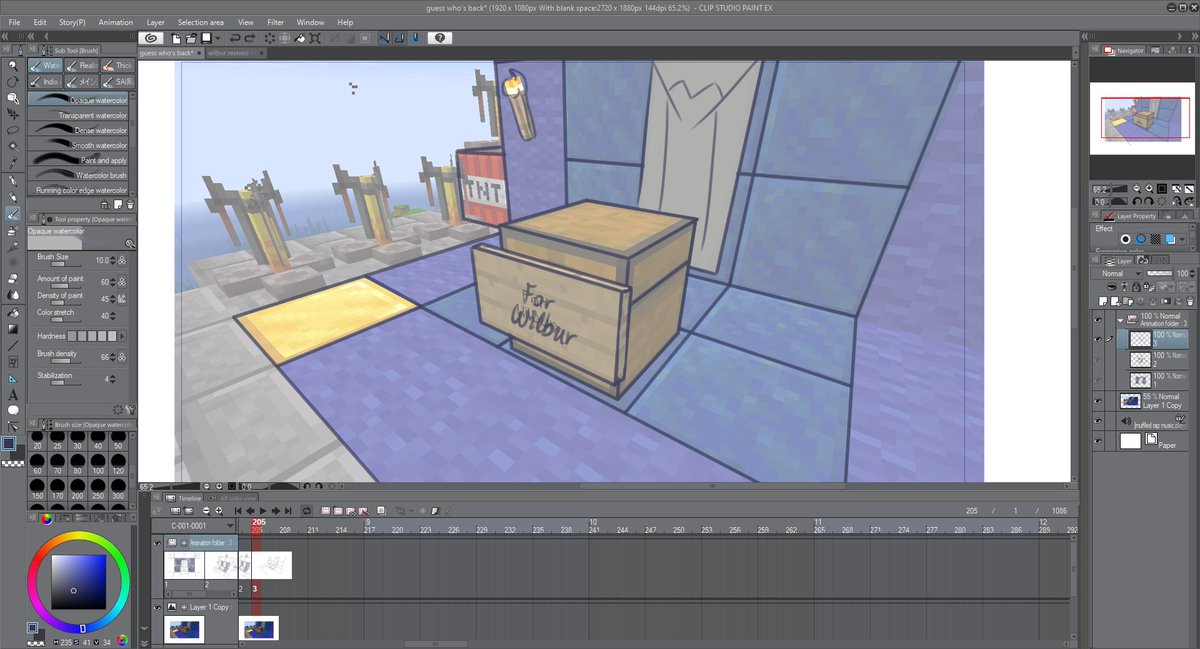Image resolution: width=1200 pixels, height=649 pixels.
Task: Open the help question mark icon
Action: point(439,38)
